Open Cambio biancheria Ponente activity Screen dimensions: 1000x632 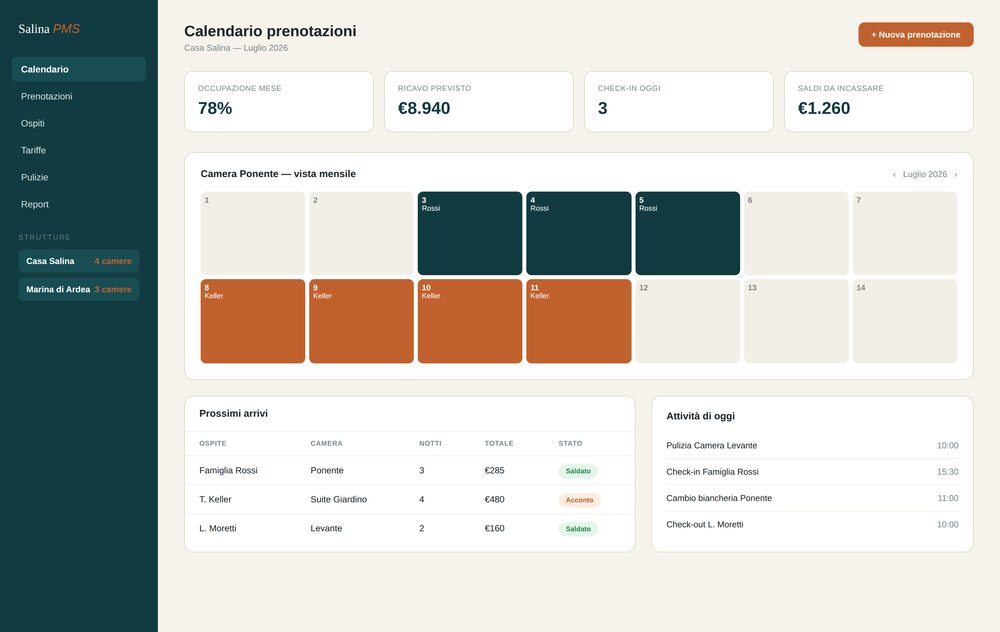(x=812, y=498)
